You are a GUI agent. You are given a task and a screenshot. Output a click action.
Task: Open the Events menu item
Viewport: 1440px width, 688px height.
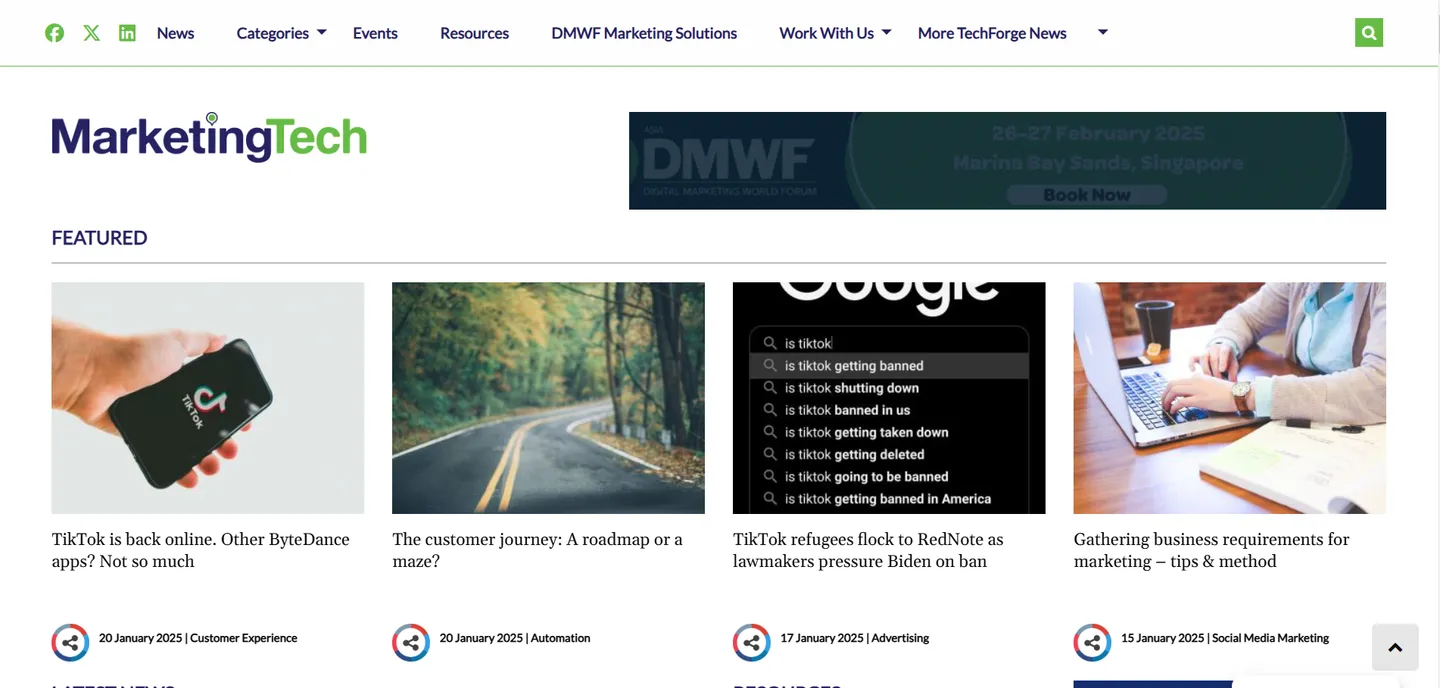click(375, 33)
